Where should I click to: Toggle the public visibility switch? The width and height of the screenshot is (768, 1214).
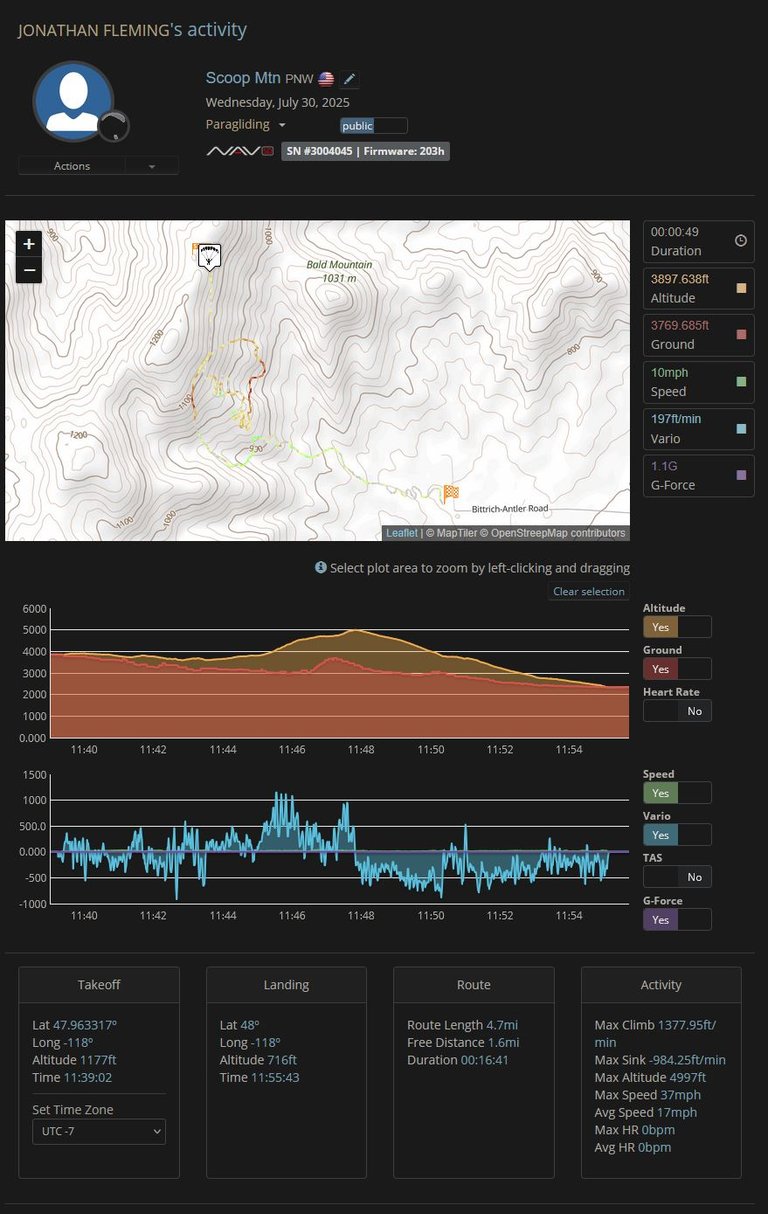(373, 126)
